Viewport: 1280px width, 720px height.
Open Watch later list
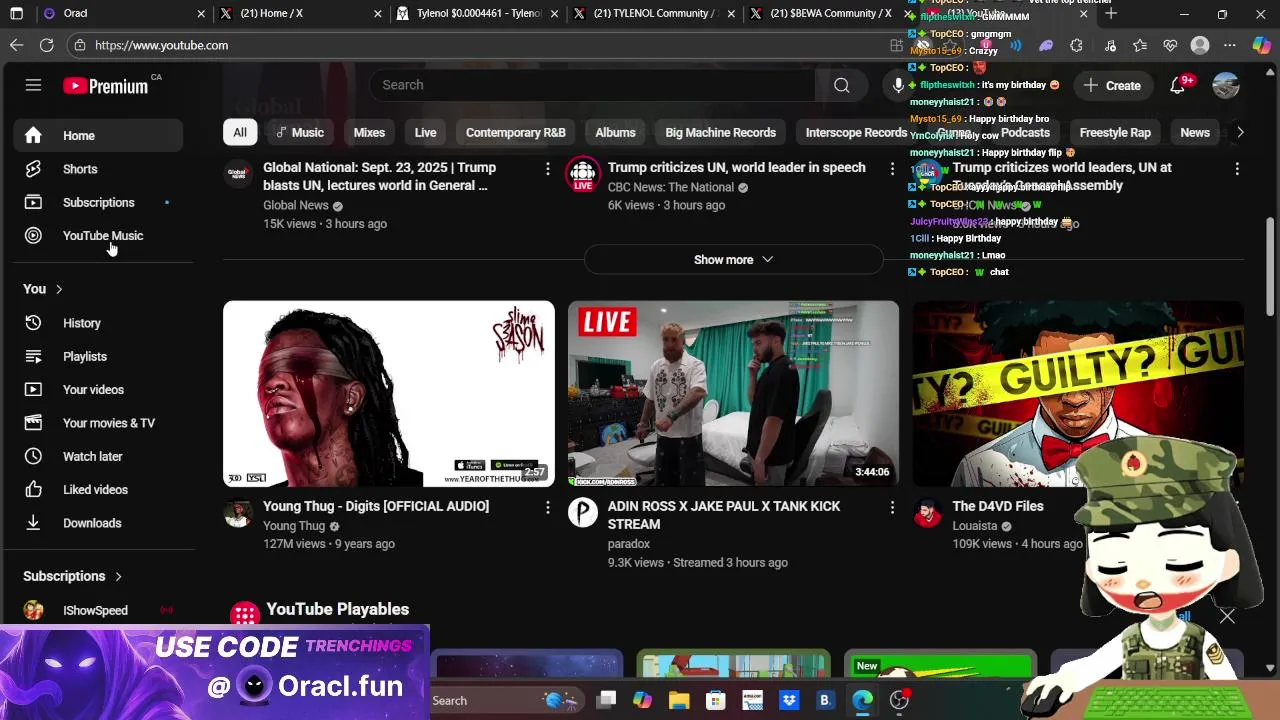pos(98,456)
